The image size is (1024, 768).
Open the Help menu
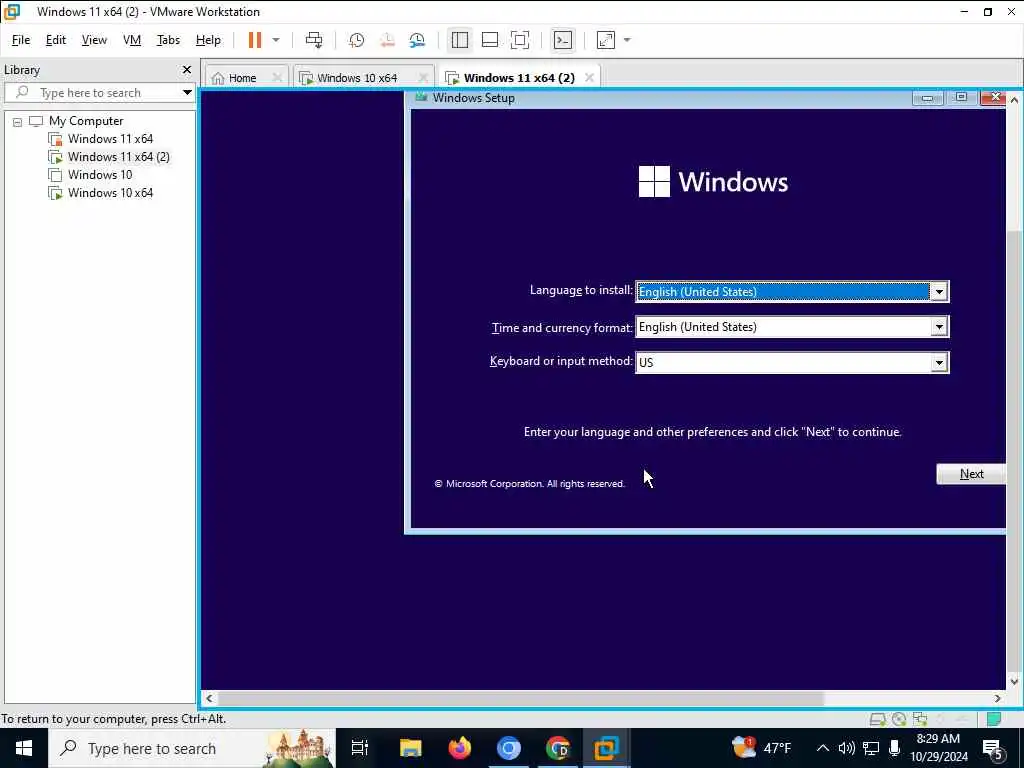(208, 40)
